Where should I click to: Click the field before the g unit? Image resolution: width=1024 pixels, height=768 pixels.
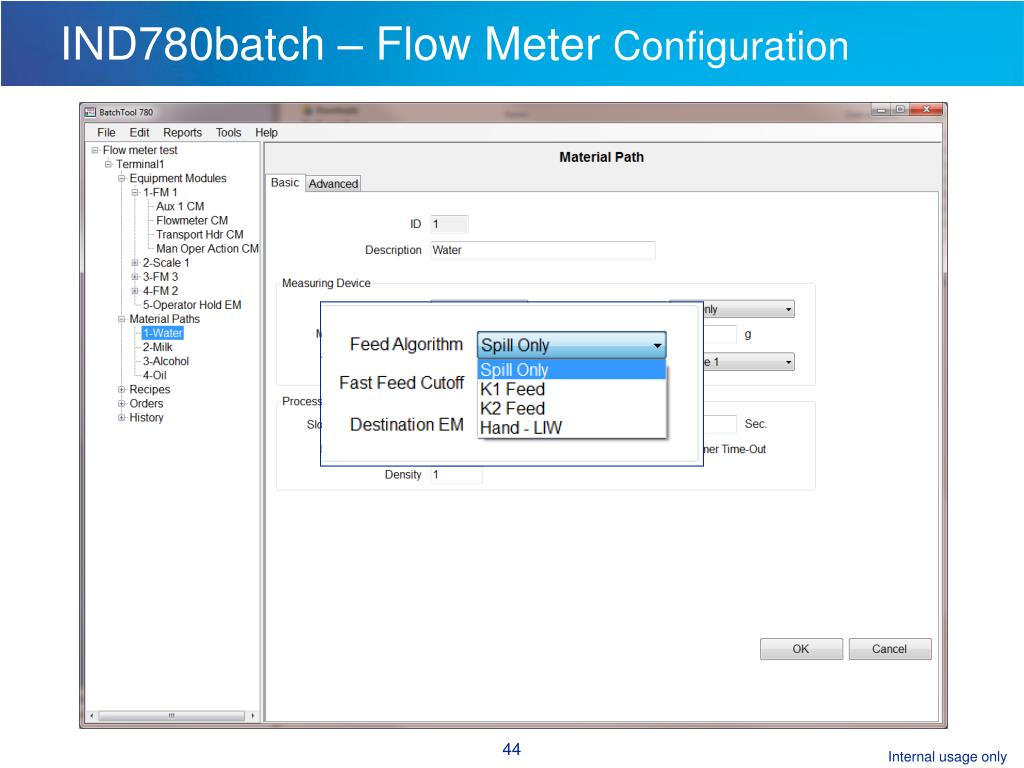720,334
